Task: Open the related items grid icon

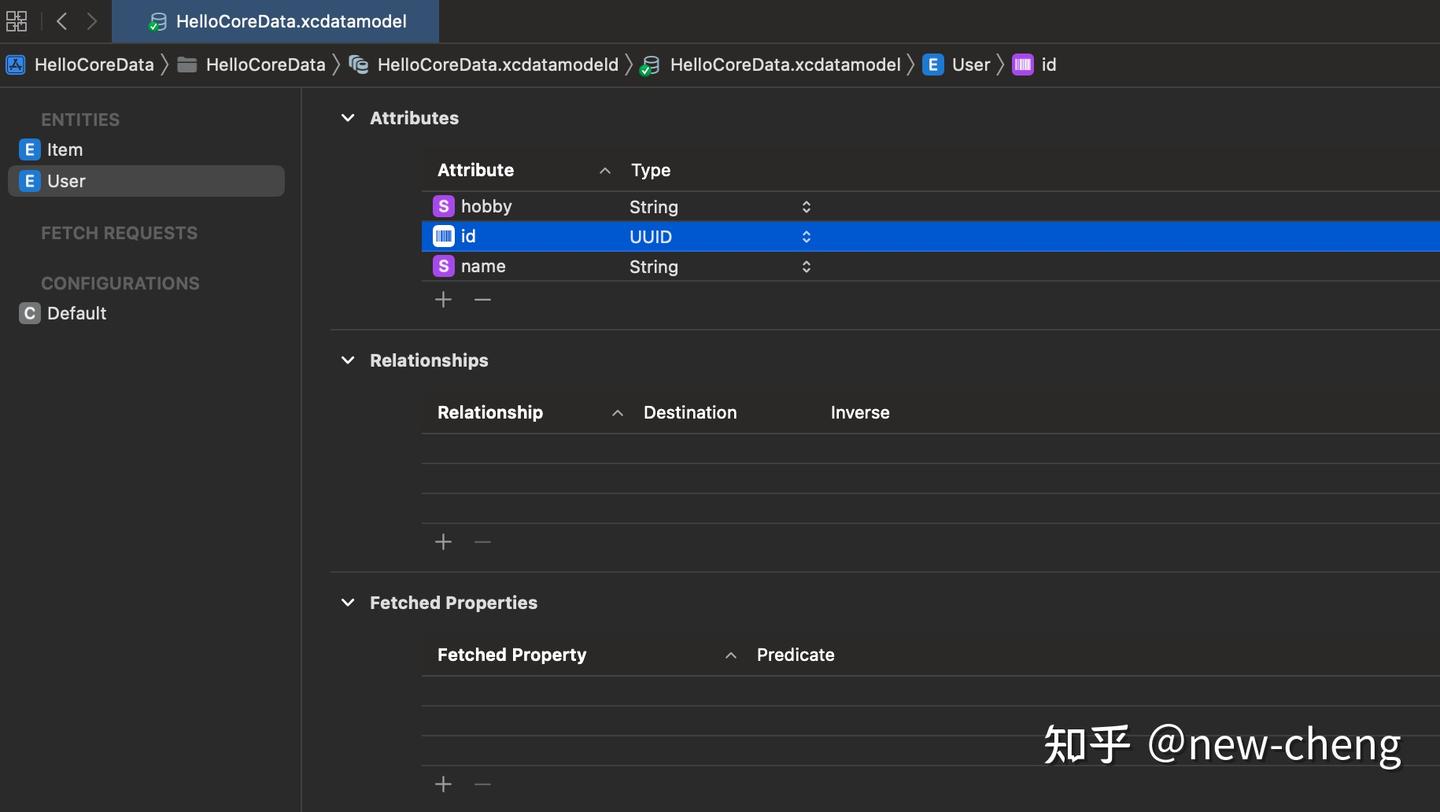Action: click(16, 21)
